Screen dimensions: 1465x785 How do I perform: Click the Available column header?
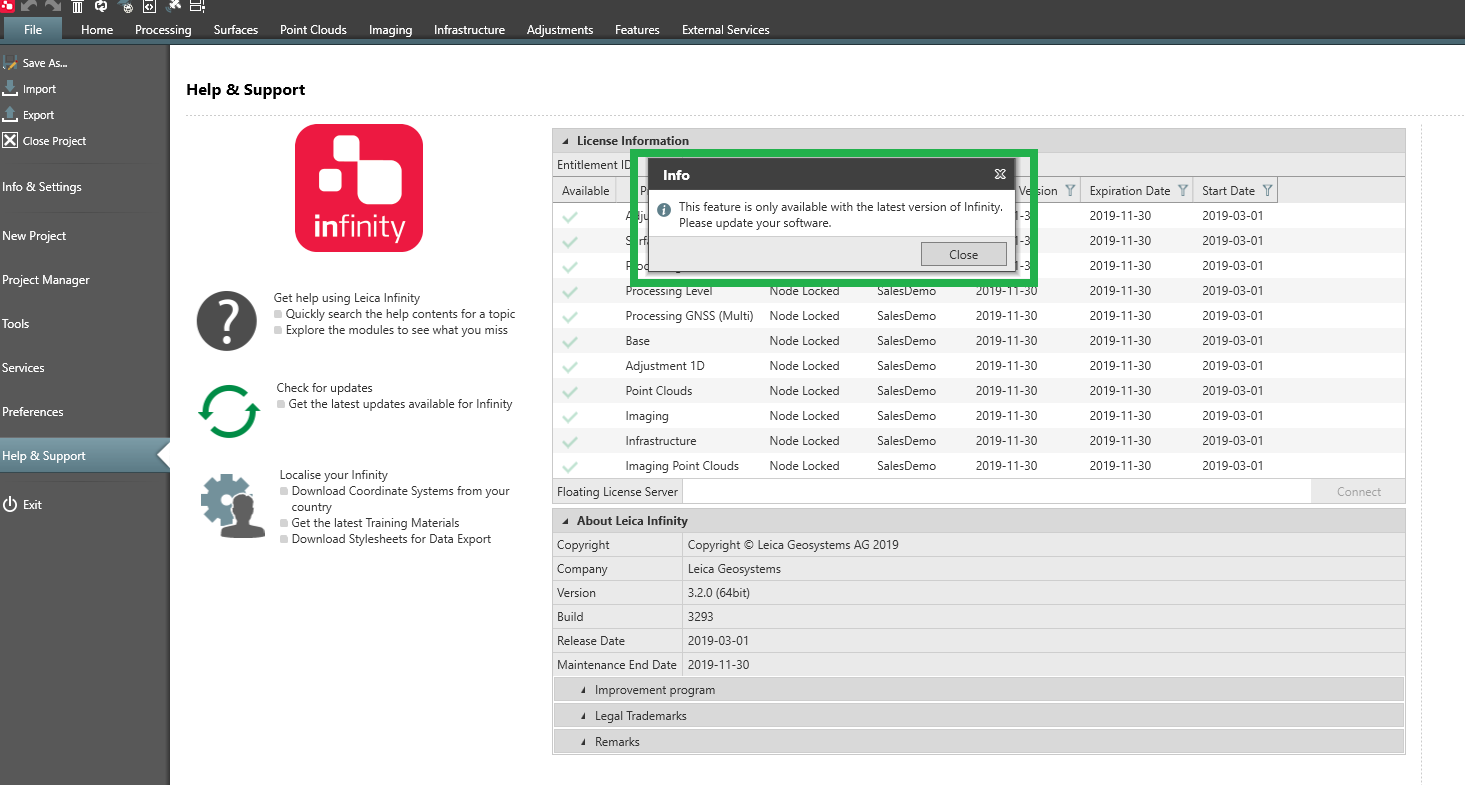pyautogui.click(x=585, y=191)
